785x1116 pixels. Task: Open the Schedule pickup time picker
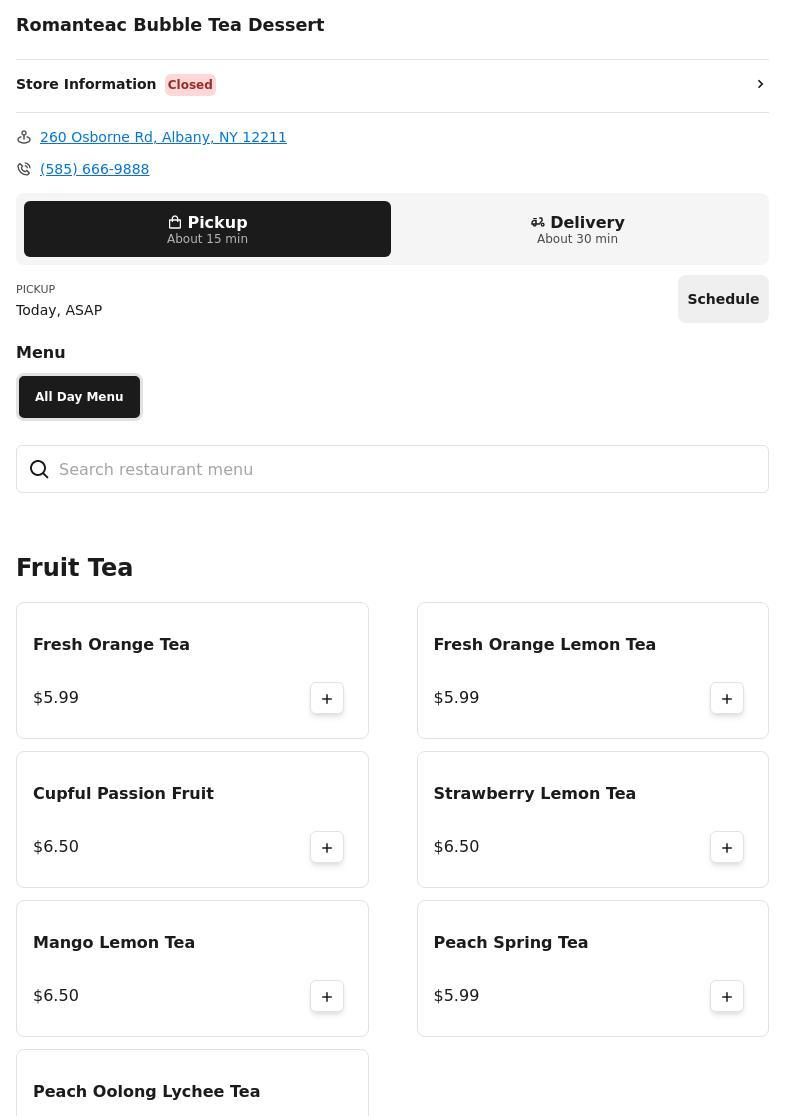click(x=722, y=299)
